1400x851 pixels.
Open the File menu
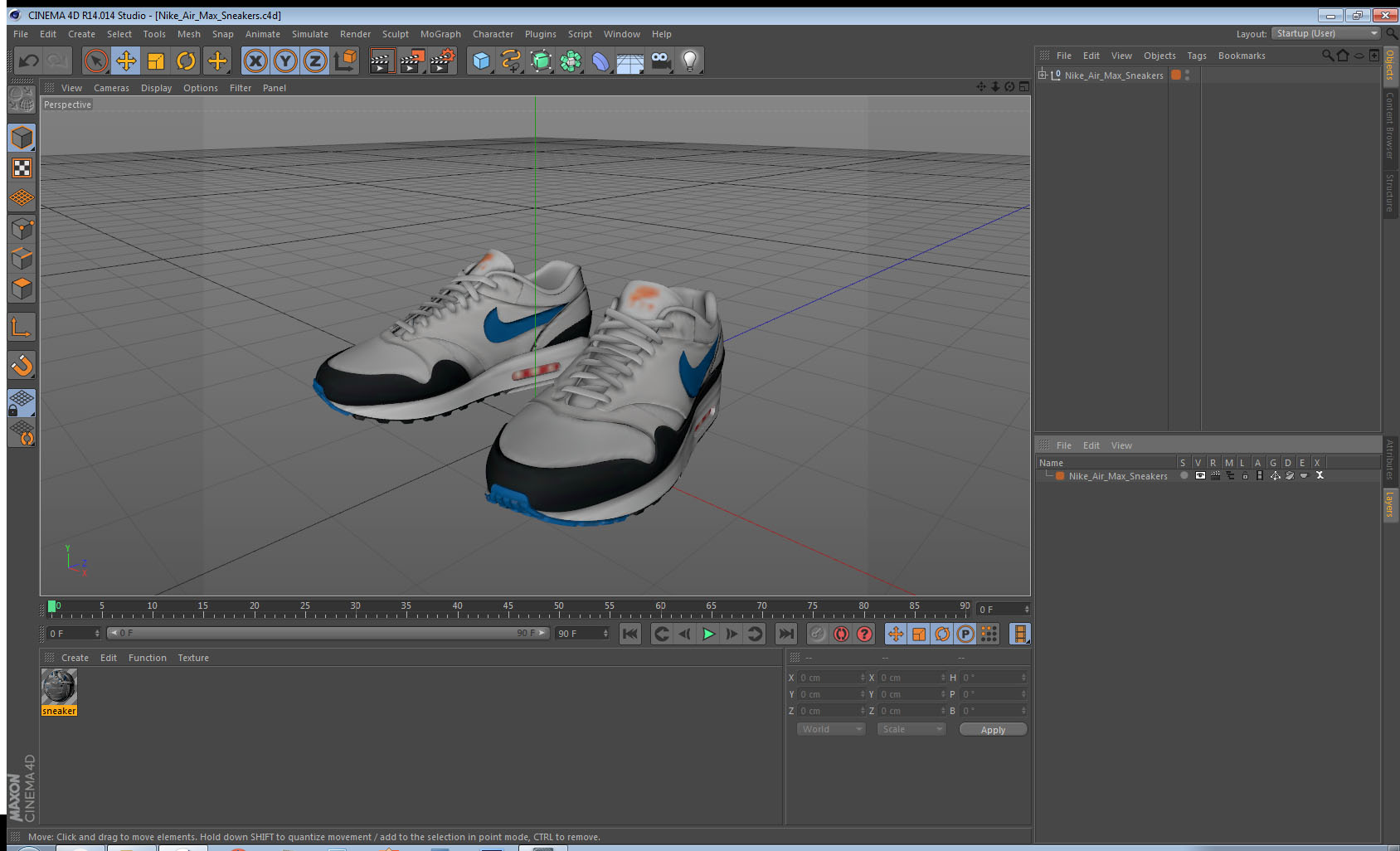click(21, 34)
